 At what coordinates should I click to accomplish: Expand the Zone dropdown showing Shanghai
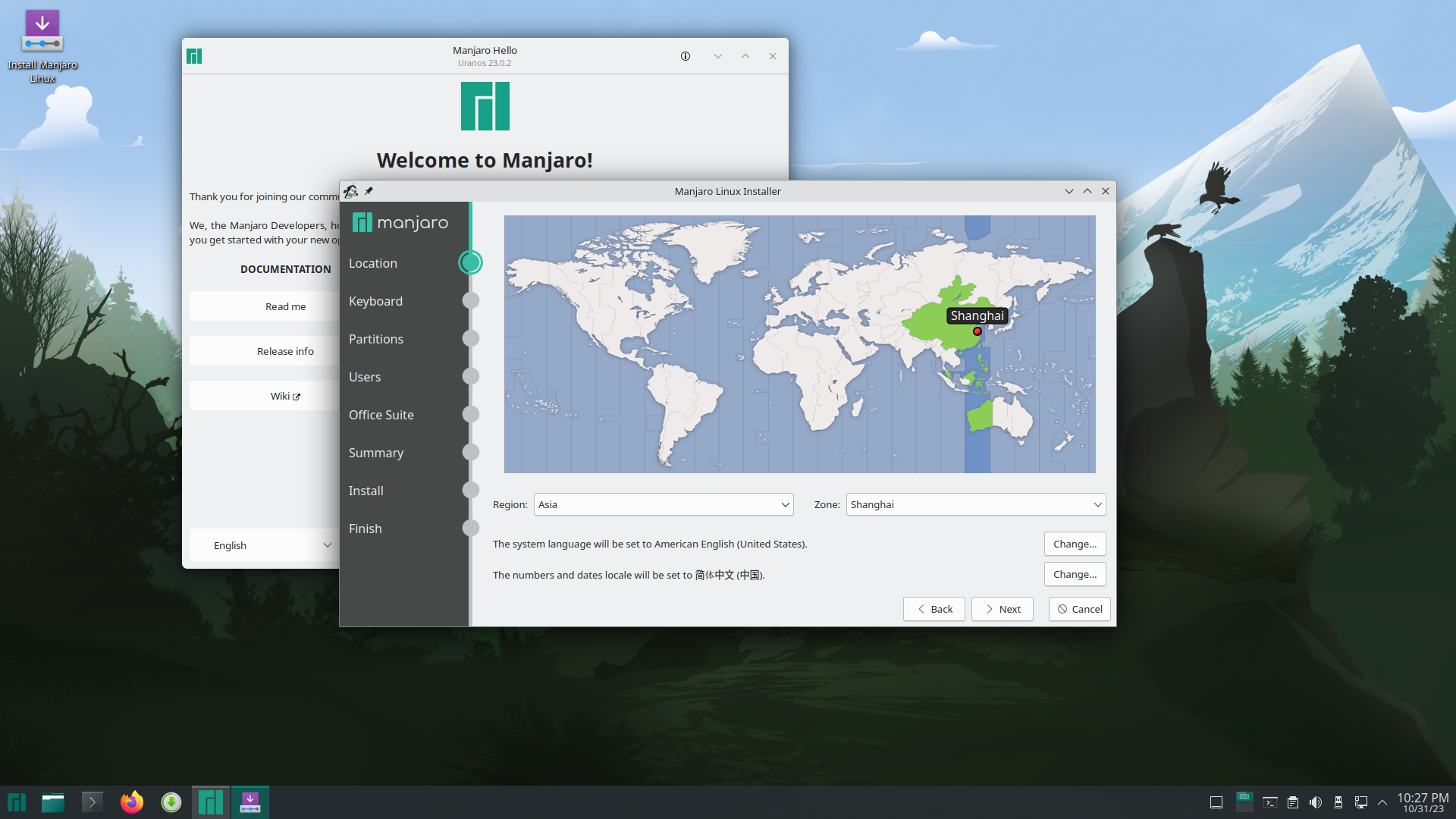click(x=975, y=504)
